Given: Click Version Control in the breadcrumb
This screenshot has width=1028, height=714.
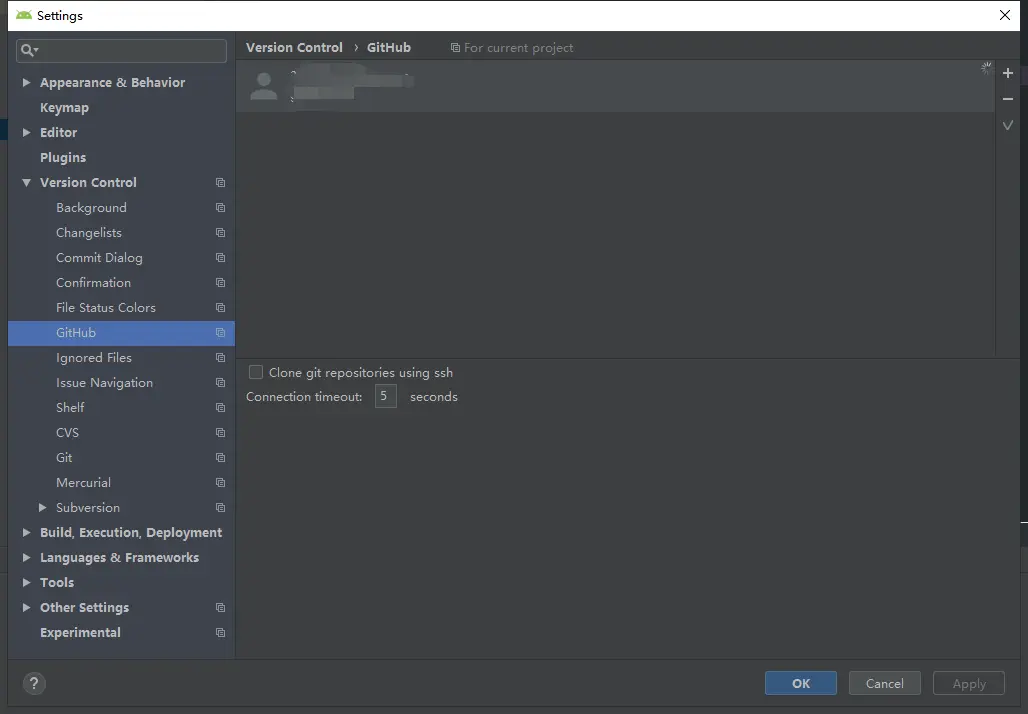Looking at the screenshot, I should click(x=294, y=47).
